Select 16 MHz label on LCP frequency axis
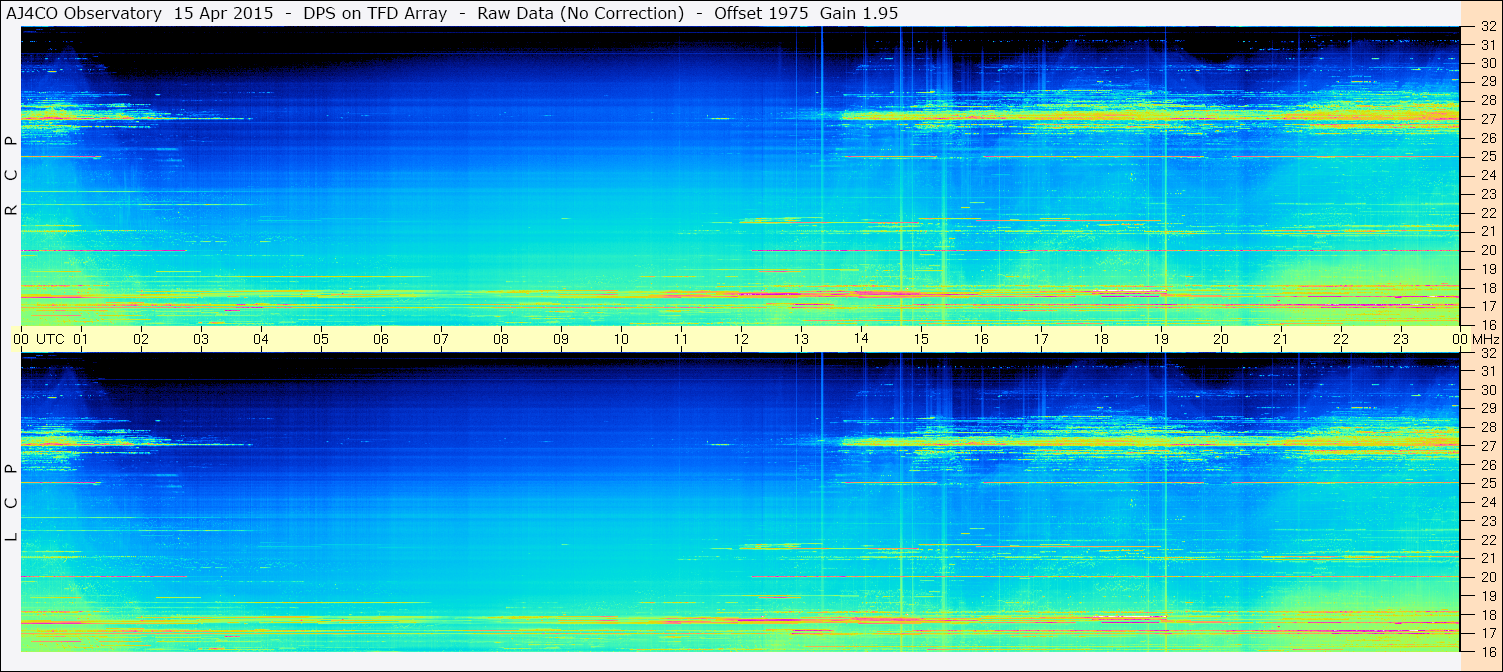 pos(1487,651)
